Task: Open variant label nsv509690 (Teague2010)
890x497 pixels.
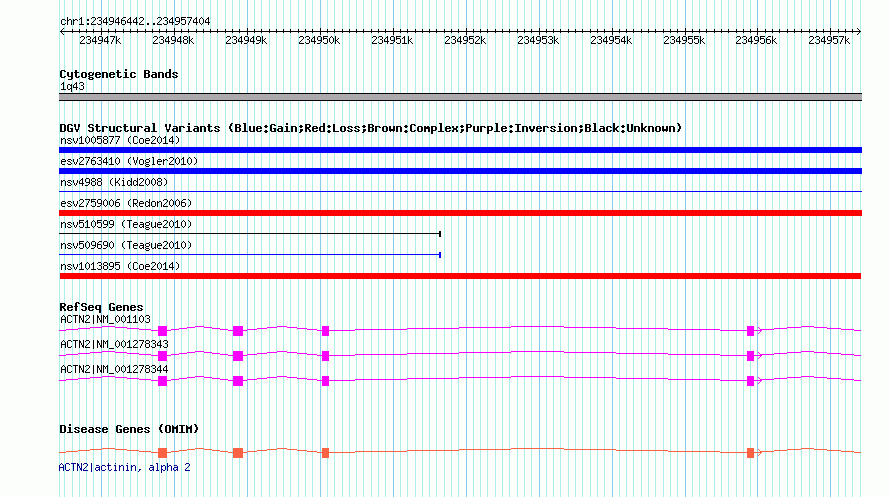Action: tap(126, 245)
